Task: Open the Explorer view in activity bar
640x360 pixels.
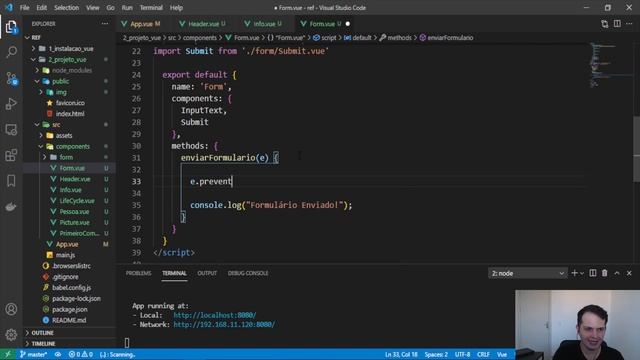Action: [x=11, y=27]
